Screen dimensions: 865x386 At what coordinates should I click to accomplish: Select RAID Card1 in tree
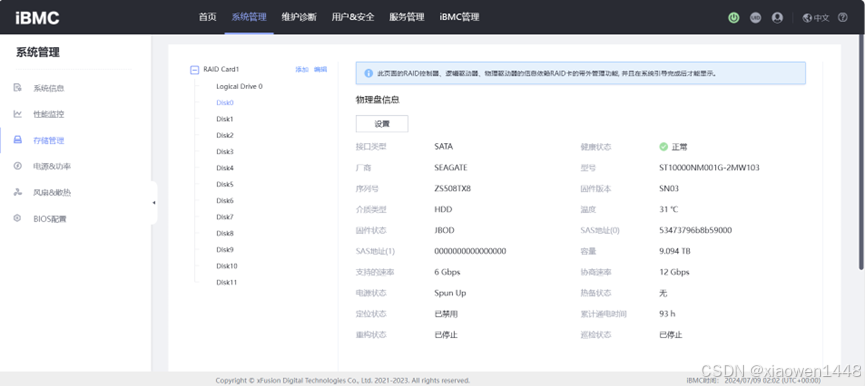221,69
